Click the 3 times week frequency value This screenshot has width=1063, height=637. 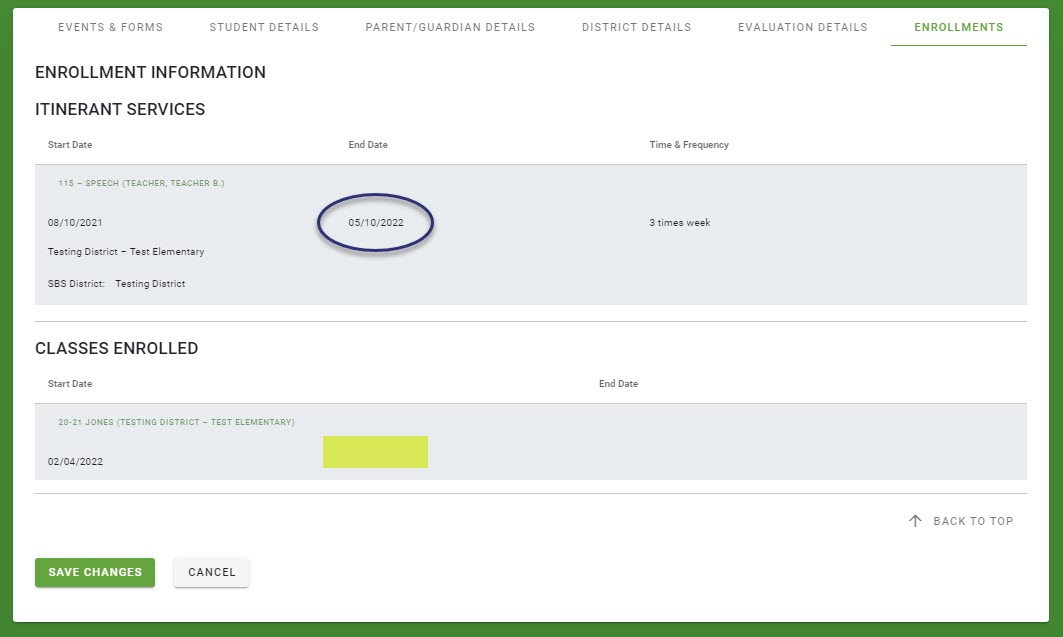coord(680,222)
